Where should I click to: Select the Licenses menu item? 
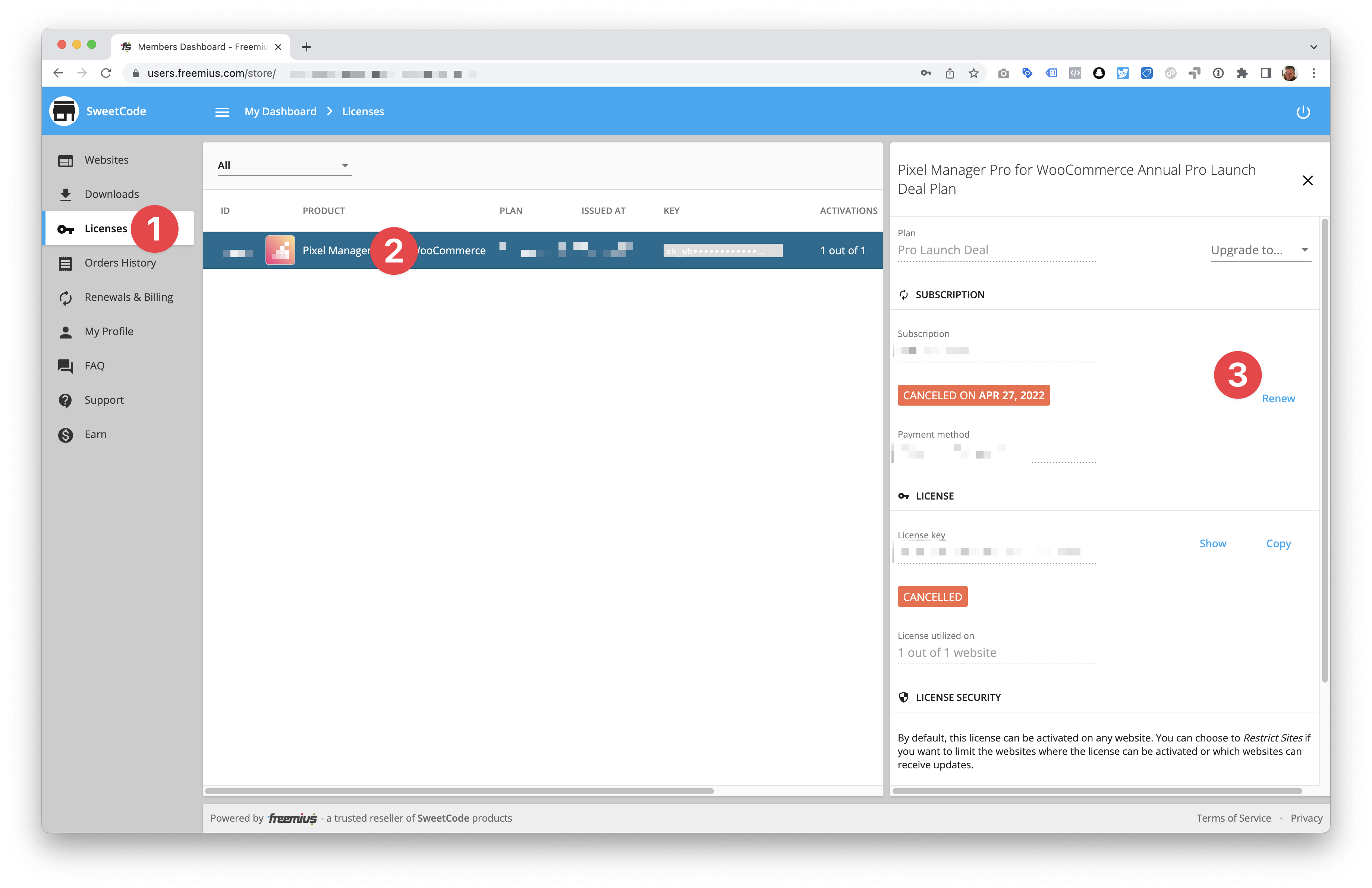coord(105,228)
